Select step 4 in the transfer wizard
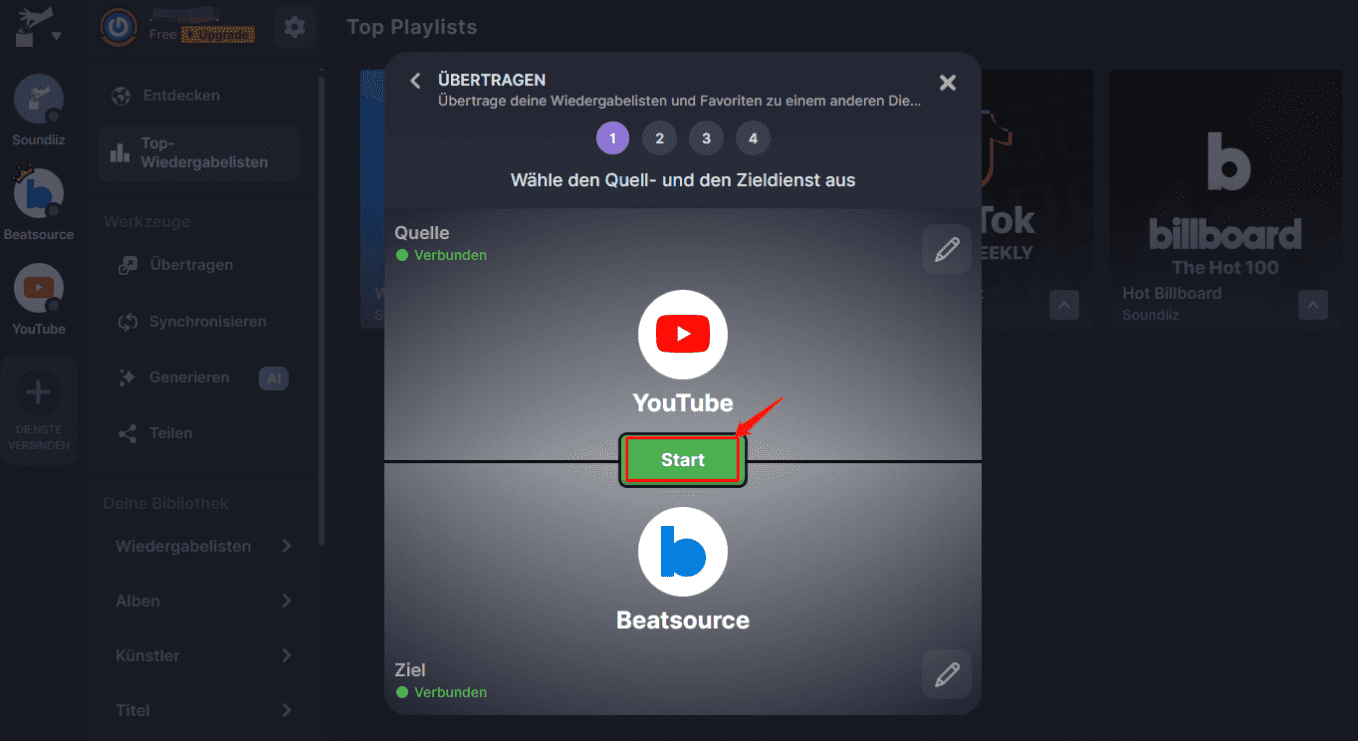This screenshot has width=1358, height=741. point(753,138)
